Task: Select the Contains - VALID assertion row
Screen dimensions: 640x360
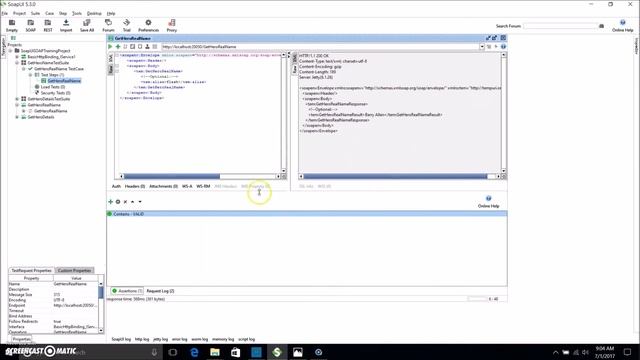Action: point(307,214)
